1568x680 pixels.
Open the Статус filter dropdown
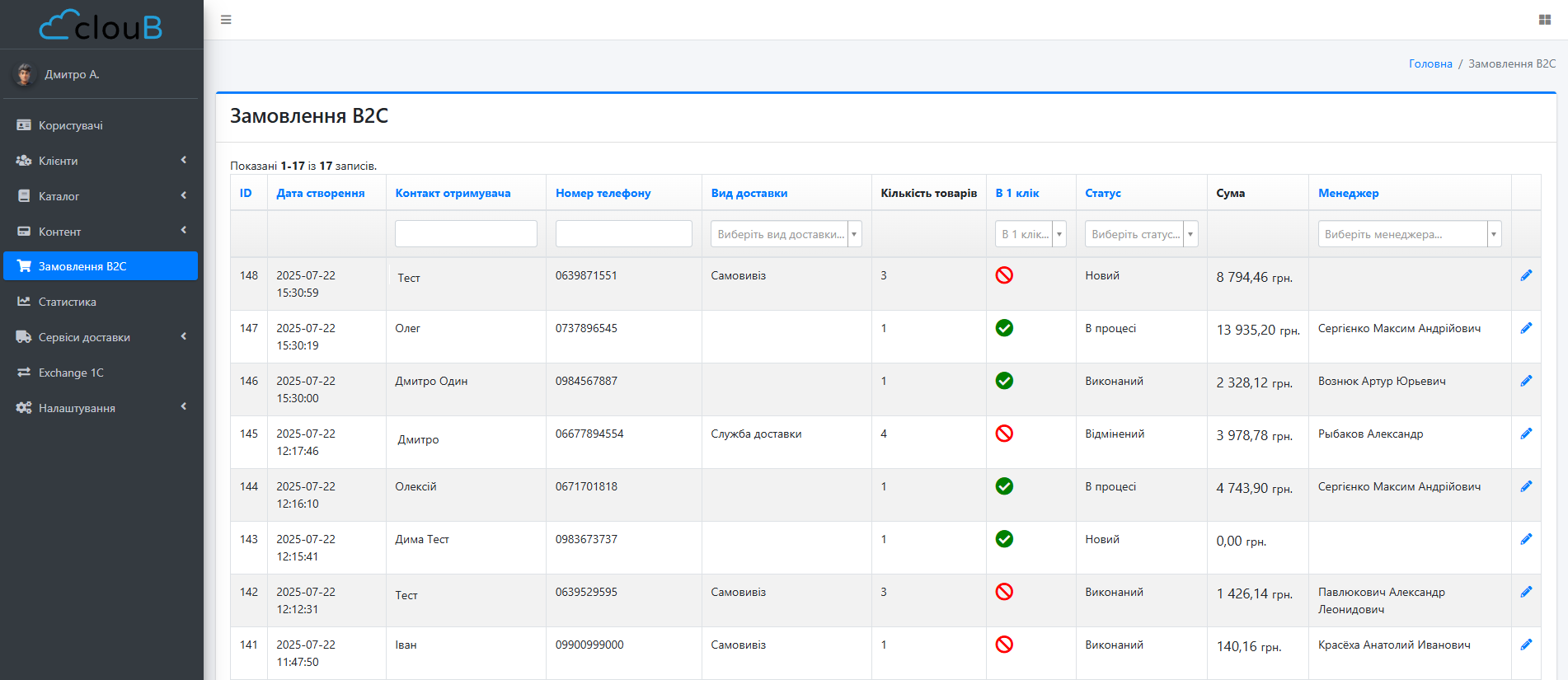[1141, 234]
